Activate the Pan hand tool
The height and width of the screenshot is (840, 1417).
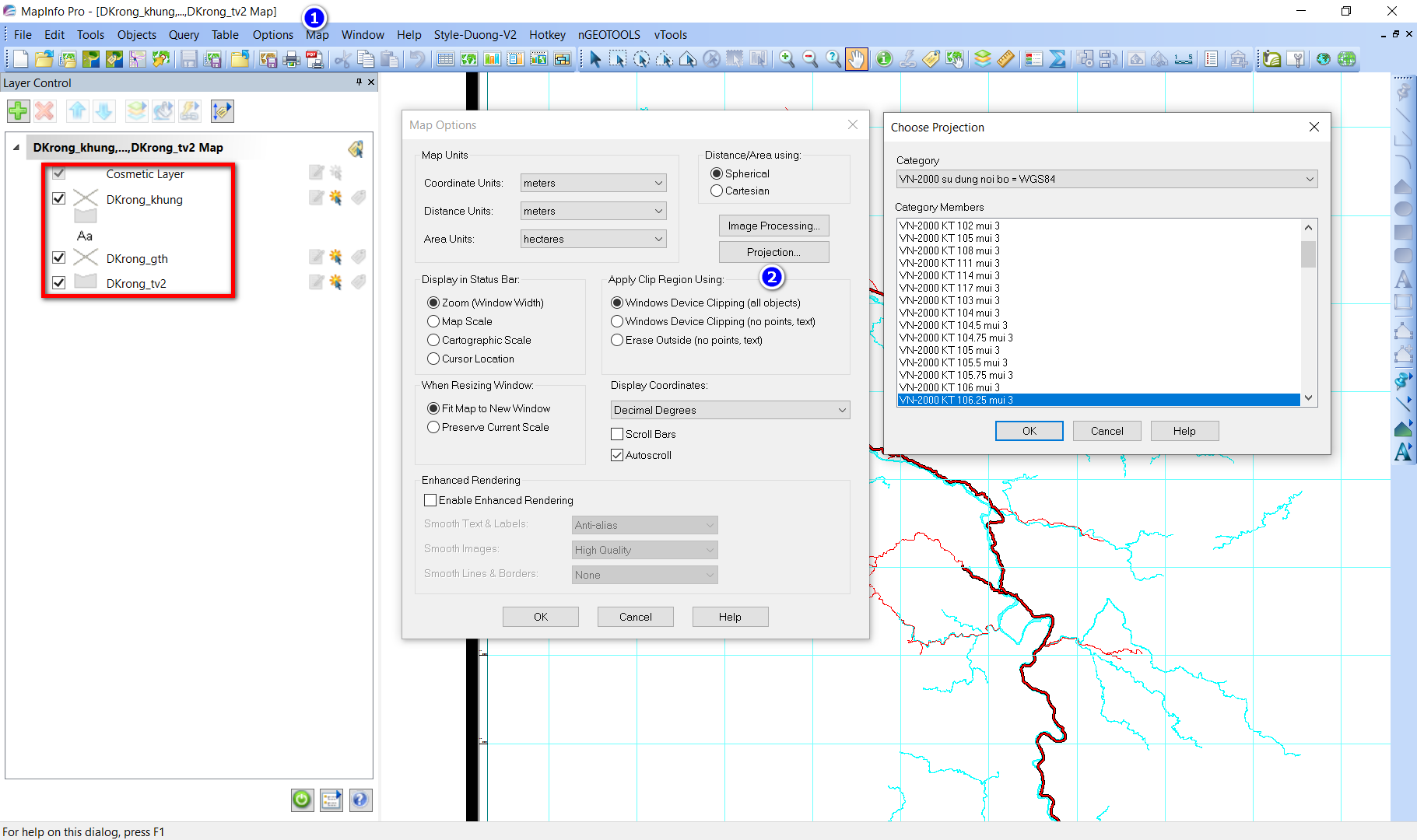coord(856,59)
